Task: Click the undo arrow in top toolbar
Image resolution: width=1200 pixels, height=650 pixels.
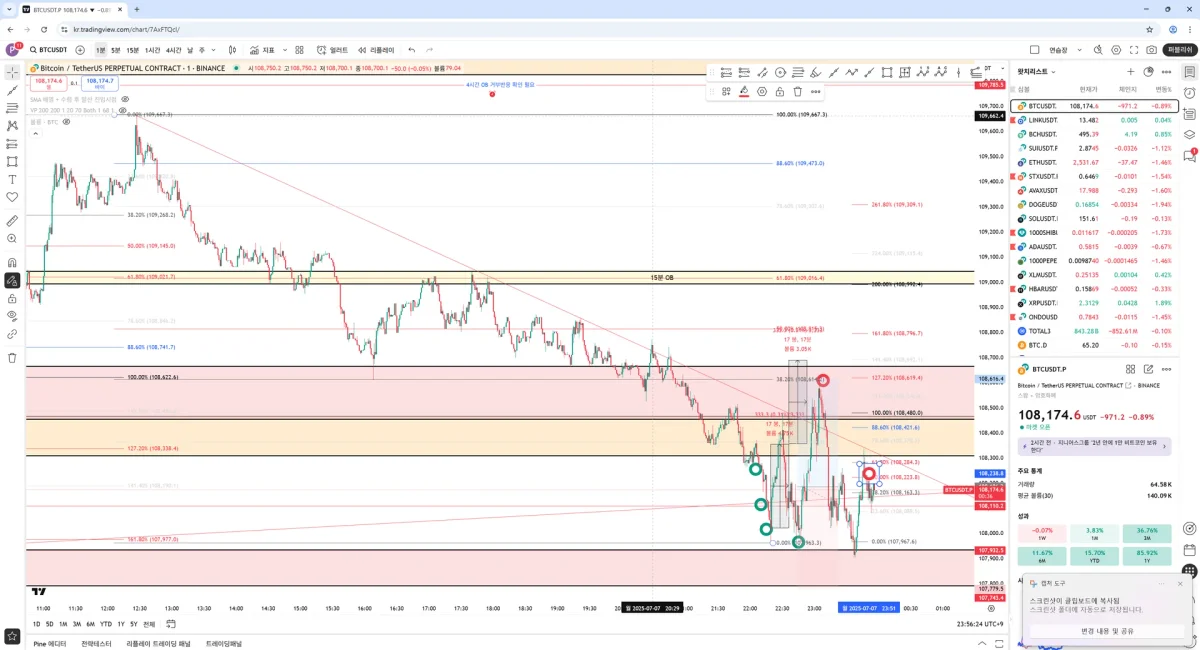Action: click(411, 50)
